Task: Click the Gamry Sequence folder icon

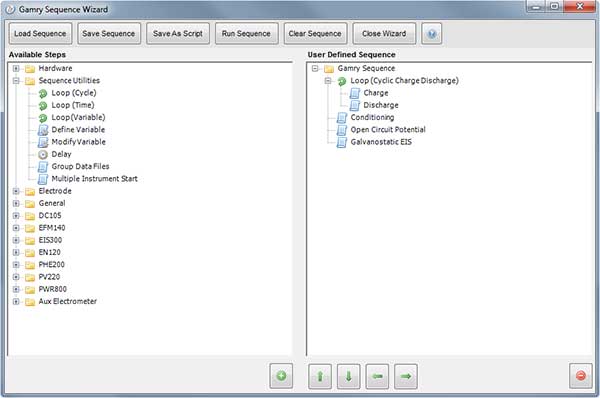Action: (329, 69)
